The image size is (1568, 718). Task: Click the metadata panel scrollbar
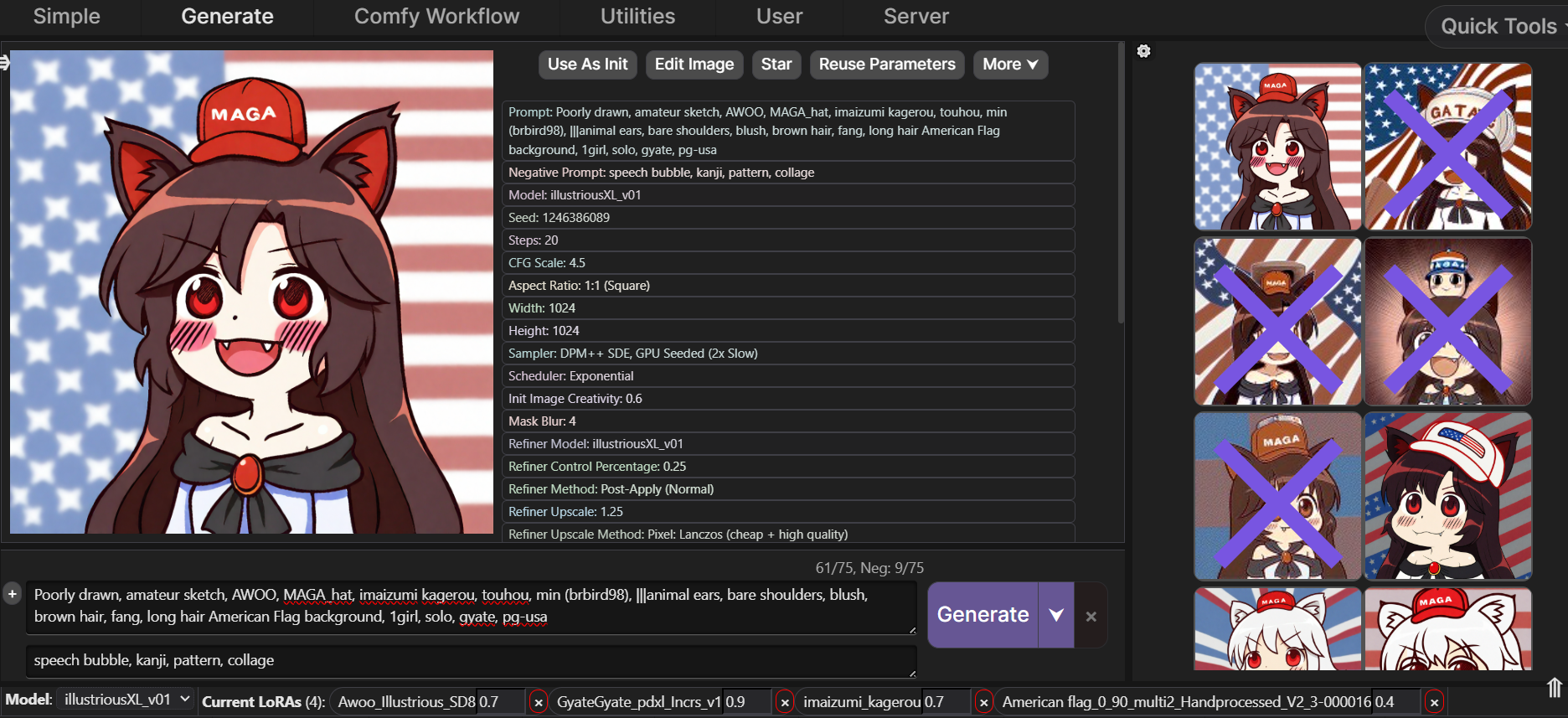tap(1121, 183)
